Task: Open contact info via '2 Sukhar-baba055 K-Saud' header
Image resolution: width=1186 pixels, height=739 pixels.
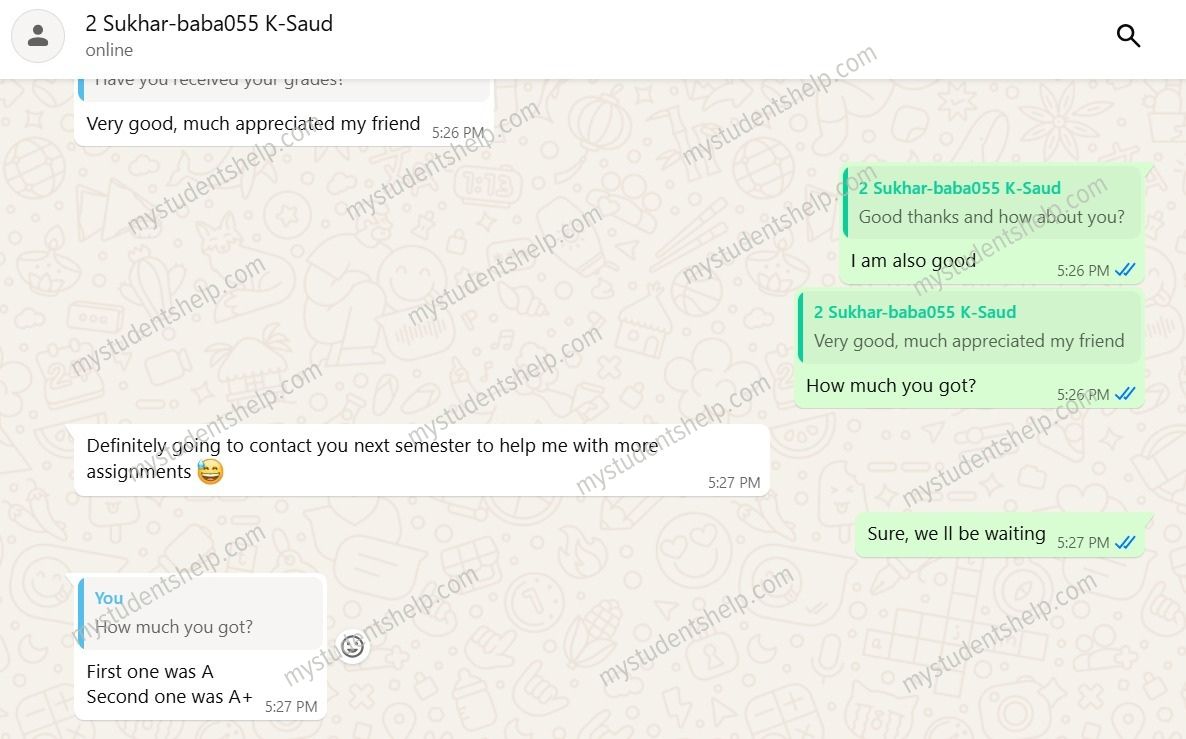Action: click(209, 24)
